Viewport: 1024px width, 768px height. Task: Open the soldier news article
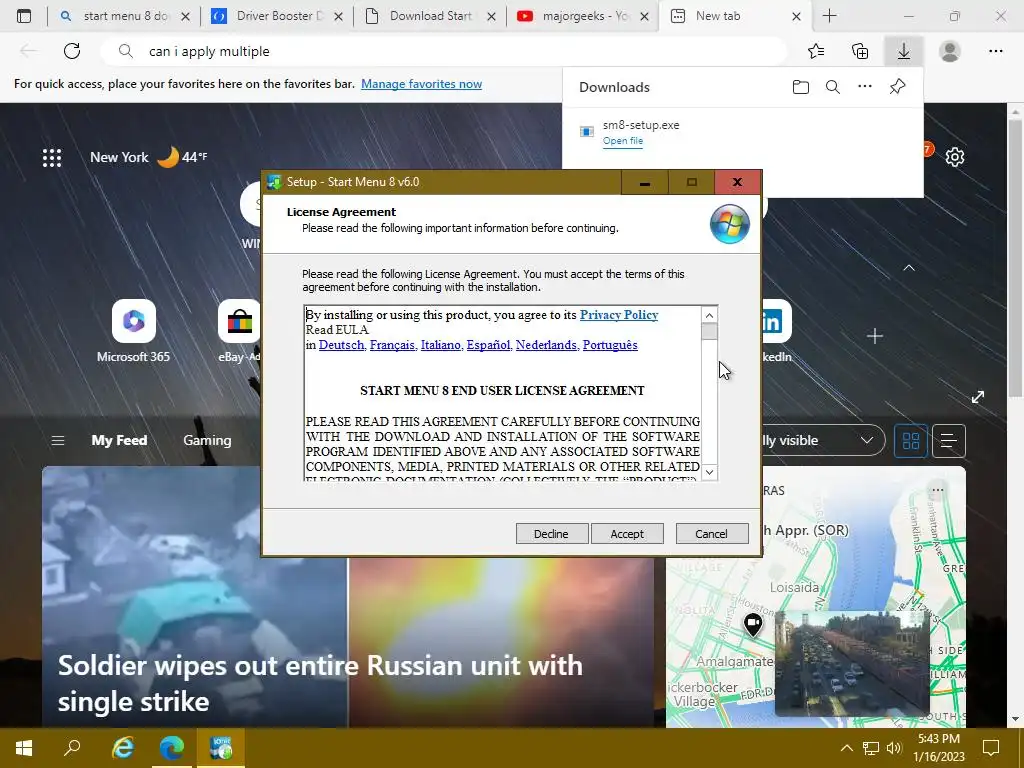click(x=320, y=683)
